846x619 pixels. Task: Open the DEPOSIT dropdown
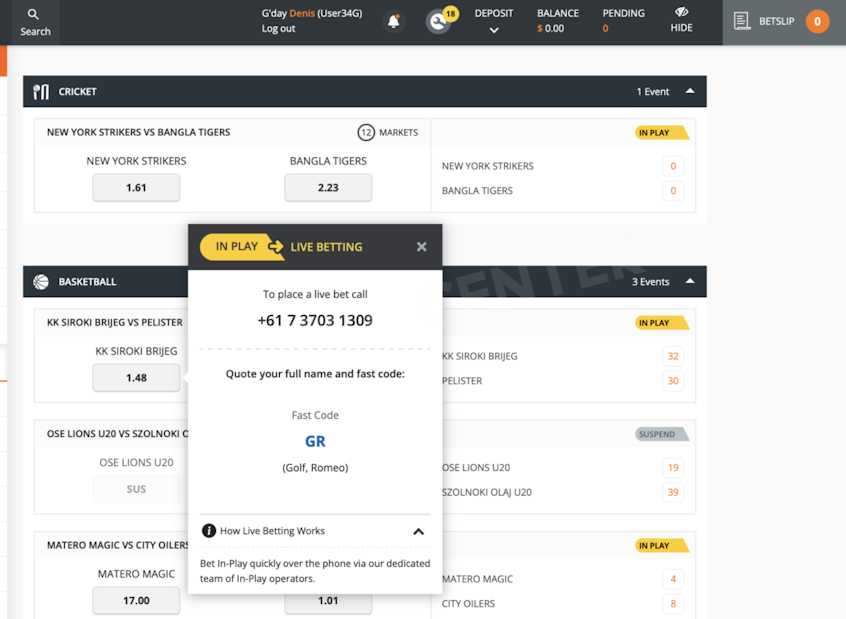click(494, 20)
